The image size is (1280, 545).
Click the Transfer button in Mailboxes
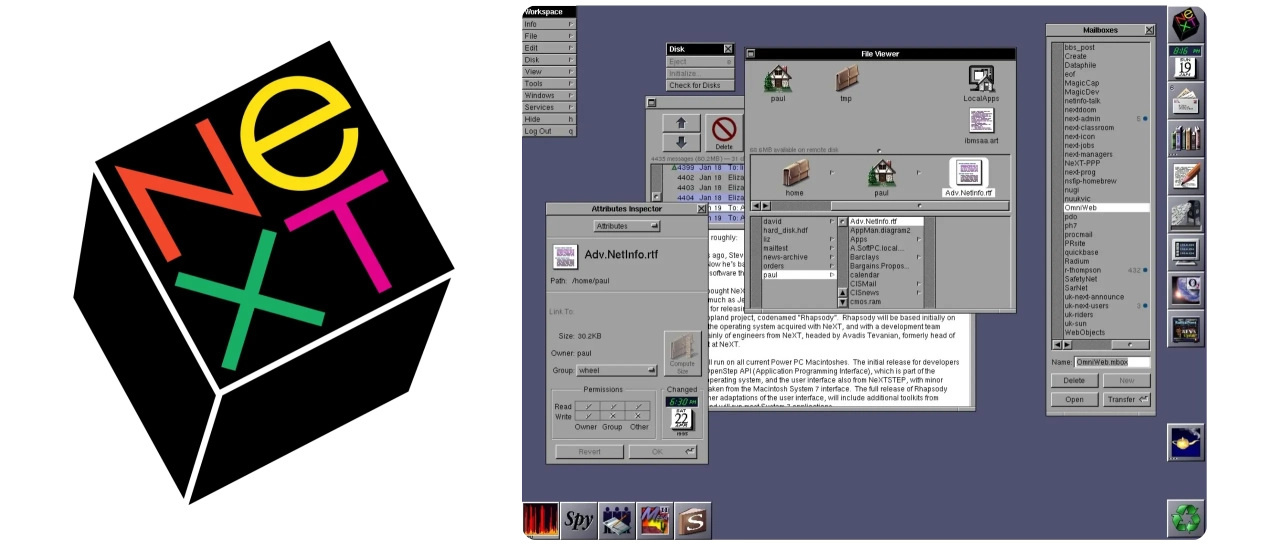point(1127,399)
